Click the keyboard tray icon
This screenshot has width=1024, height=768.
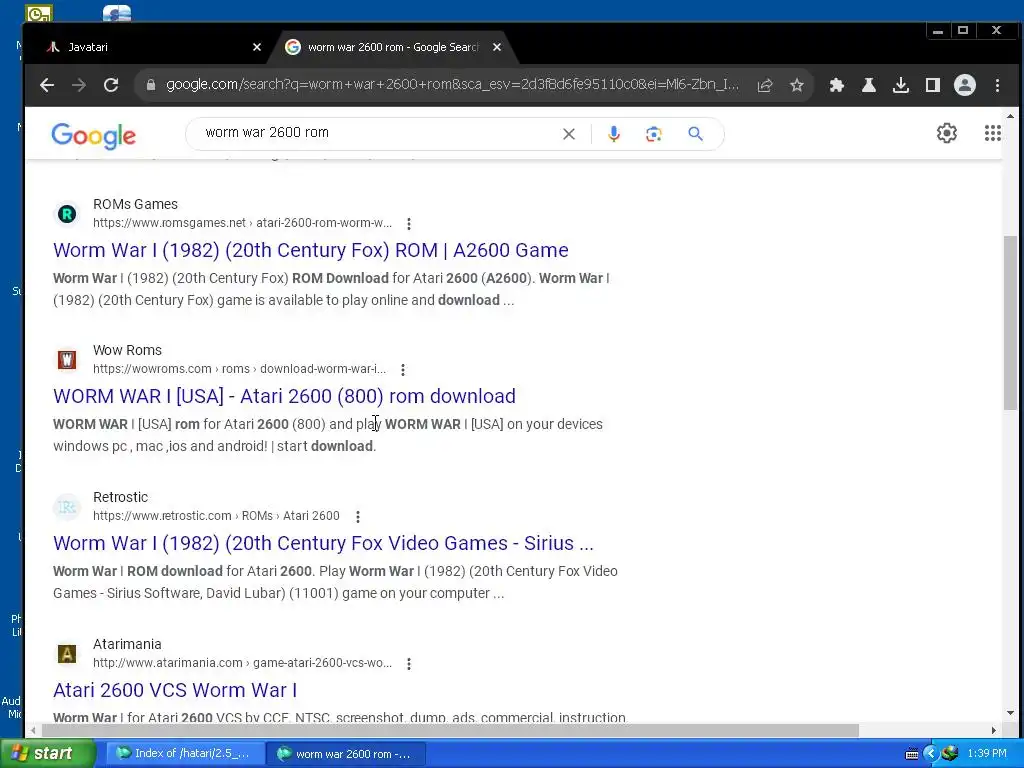click(x=912, y=754)
